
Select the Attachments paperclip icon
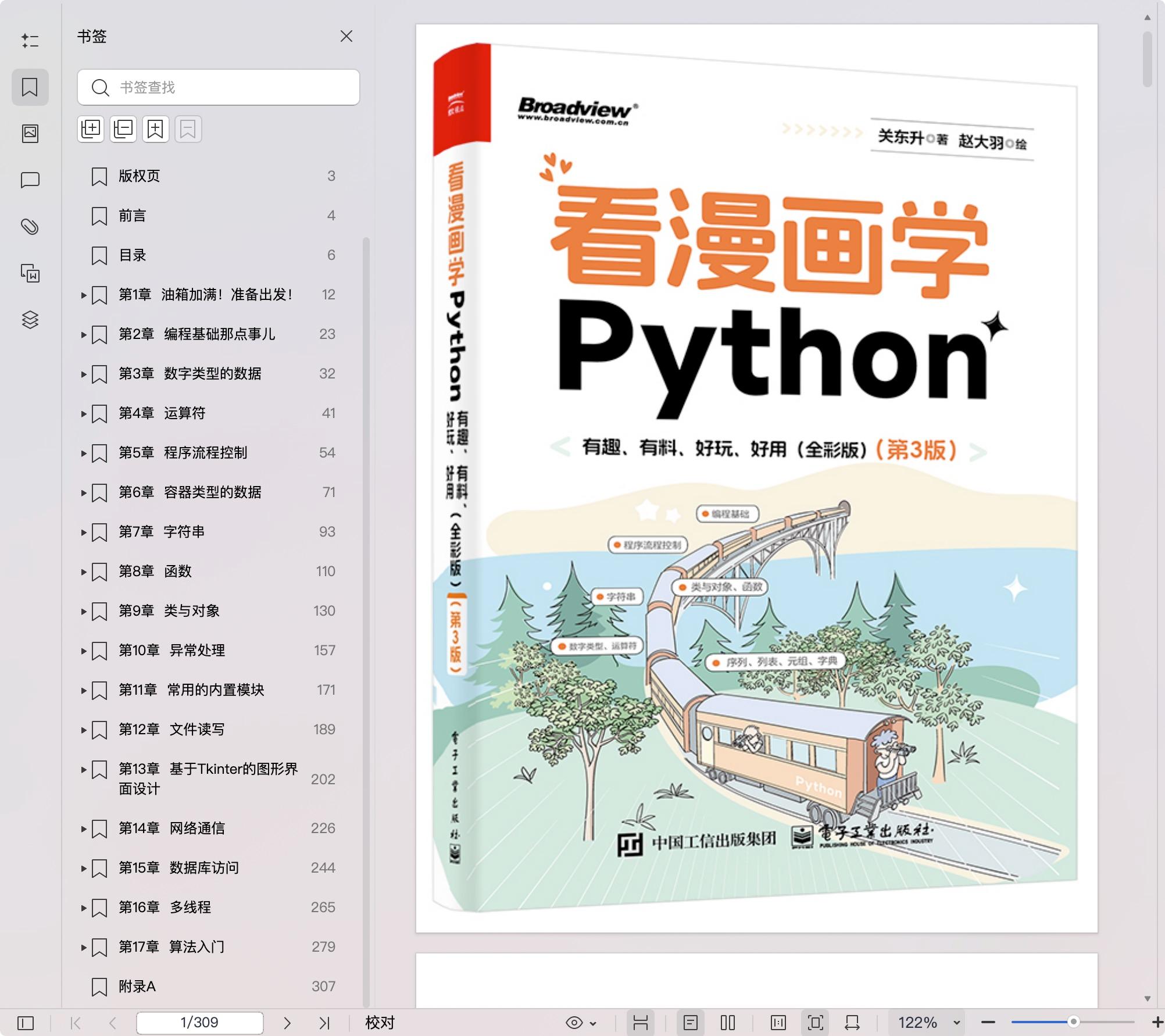[x=30, y=227]
